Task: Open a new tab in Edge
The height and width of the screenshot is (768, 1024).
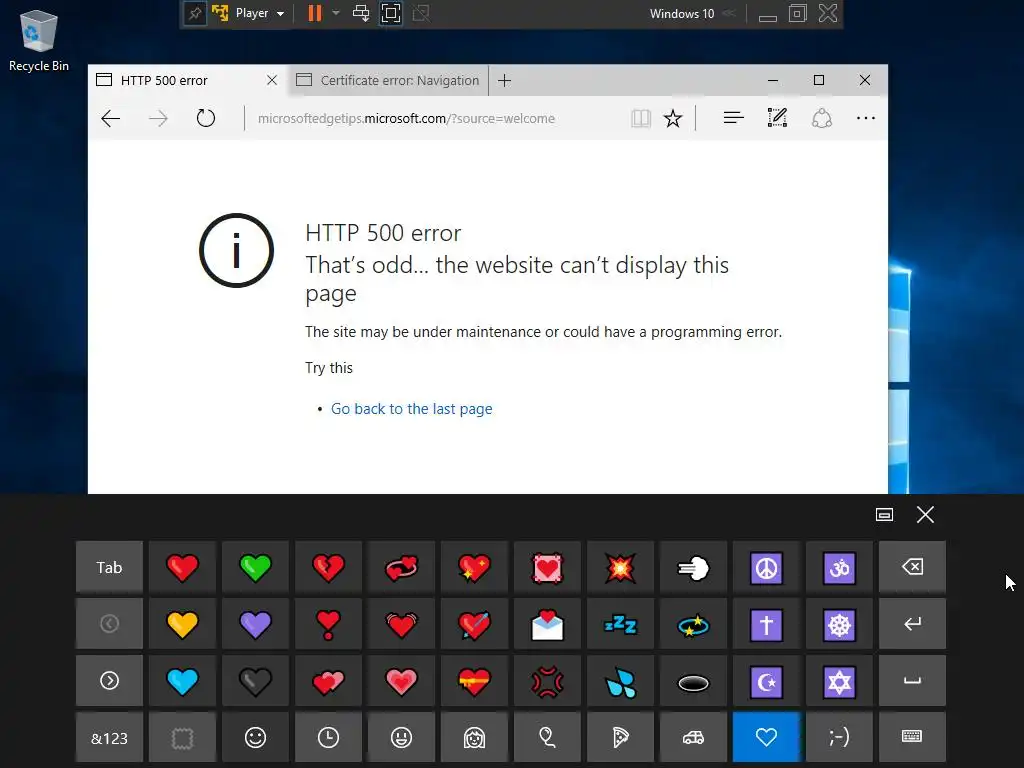Action: (504, 80)
